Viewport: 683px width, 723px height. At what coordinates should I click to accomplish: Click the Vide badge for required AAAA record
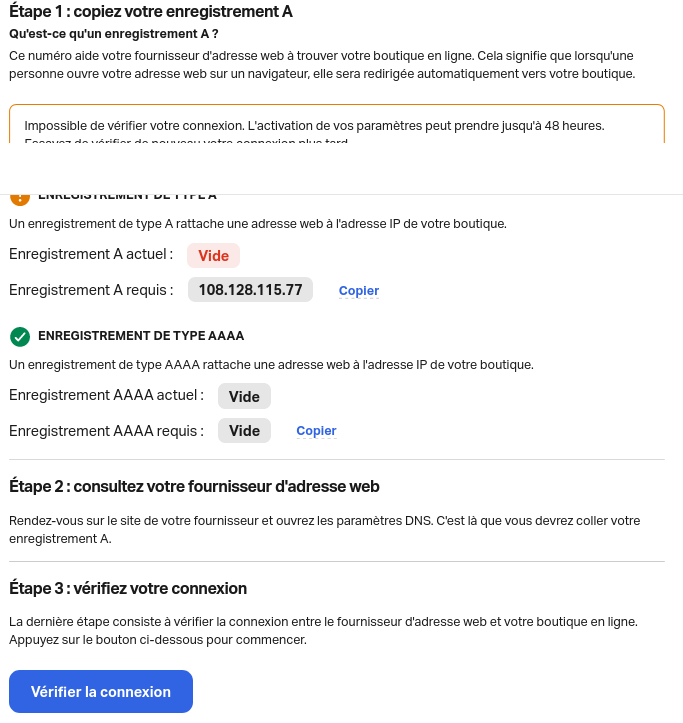click(x=244, y=431)
